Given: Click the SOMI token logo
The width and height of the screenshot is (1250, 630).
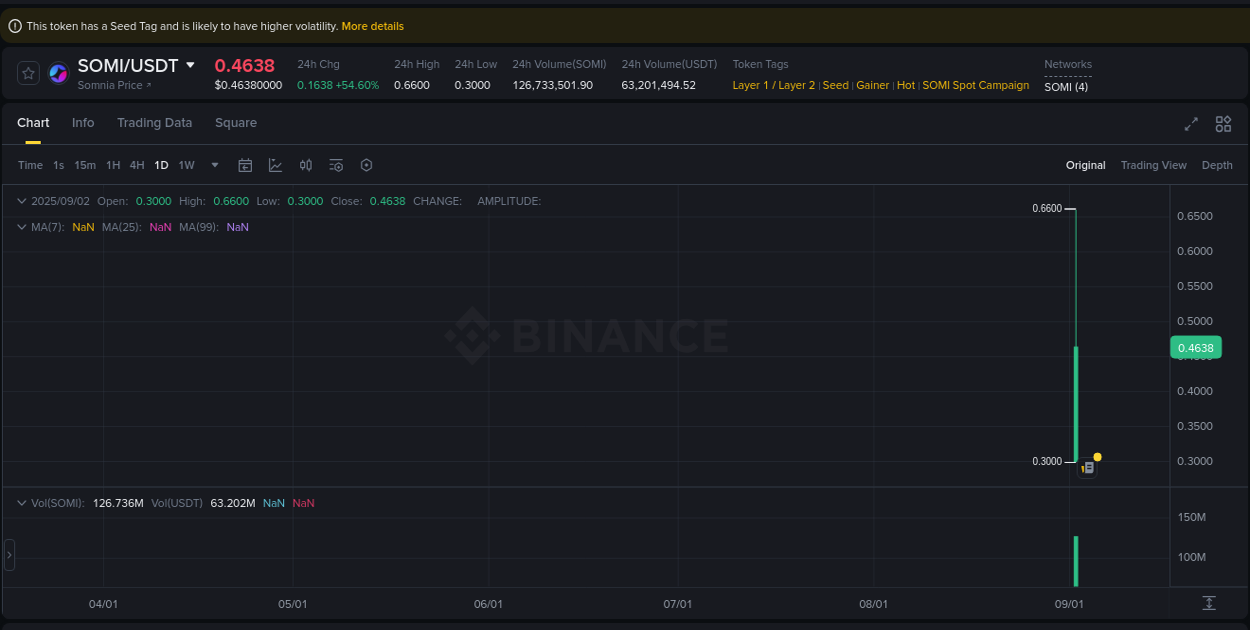Looking at the screenshot, I should pyautogui.click(x=57, y=73).
